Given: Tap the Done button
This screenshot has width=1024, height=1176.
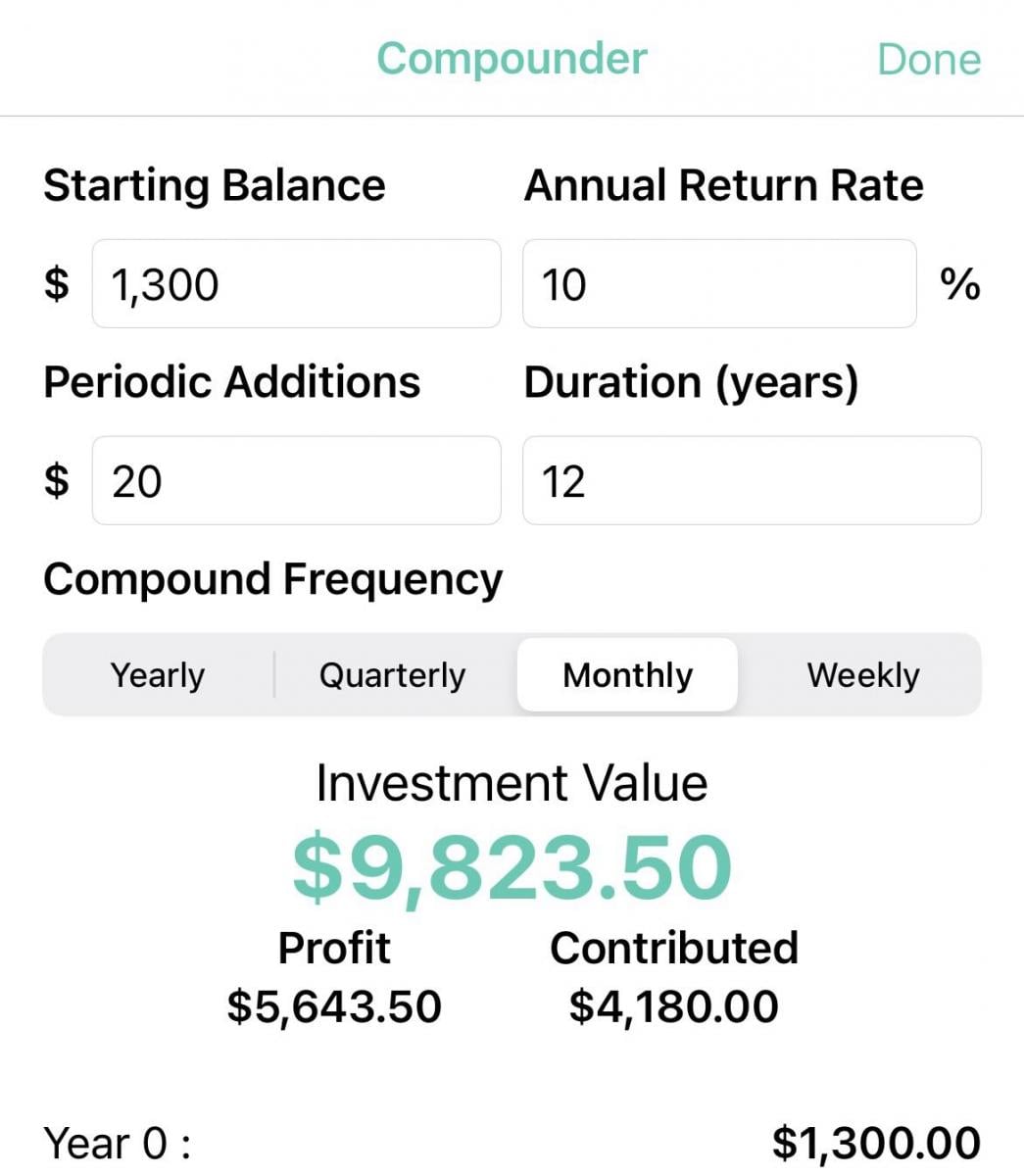Looking at the screenshot, I should pyautogui.click(x=928, y=59).
